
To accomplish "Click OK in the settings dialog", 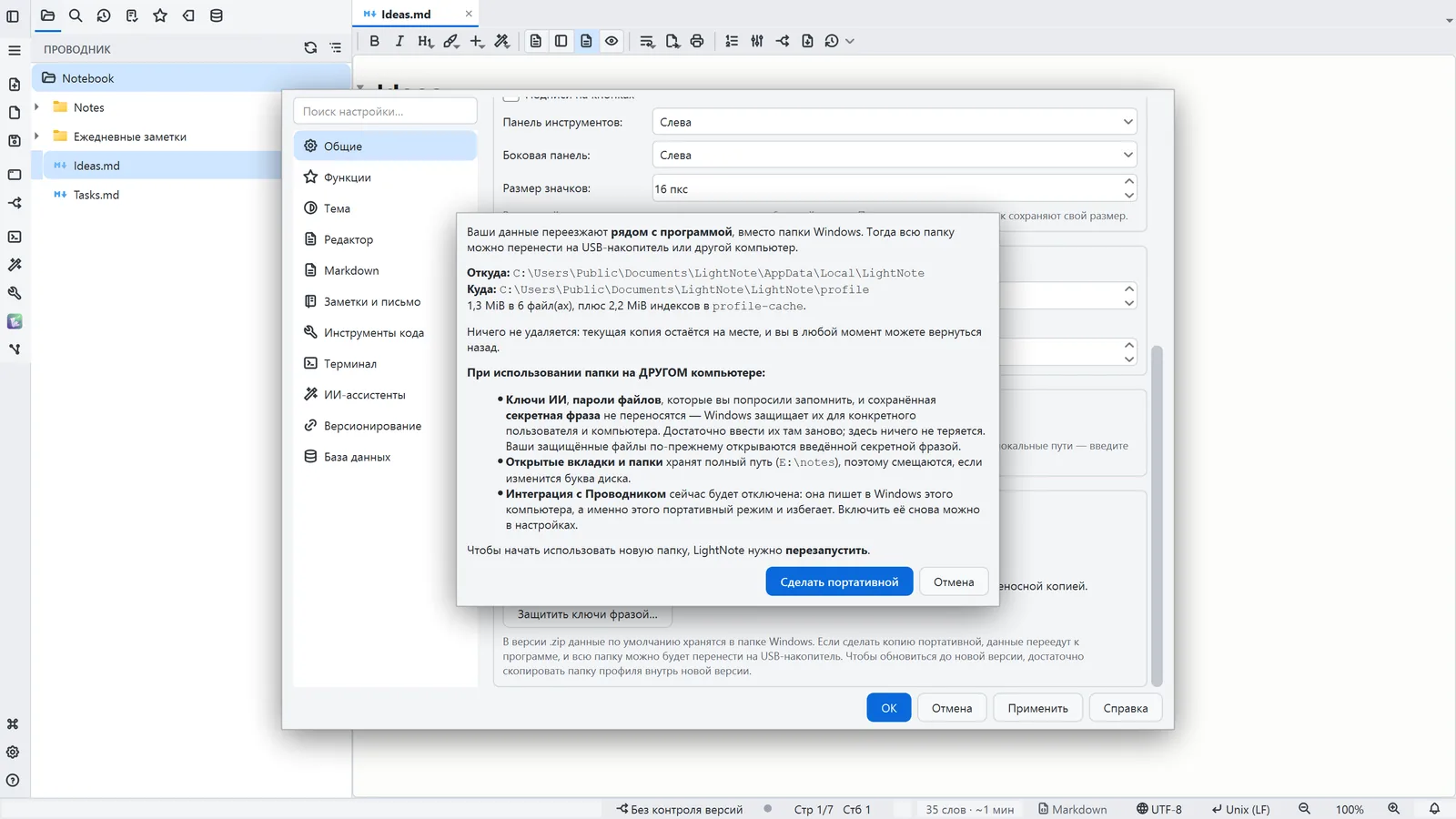I will [889, 708].
